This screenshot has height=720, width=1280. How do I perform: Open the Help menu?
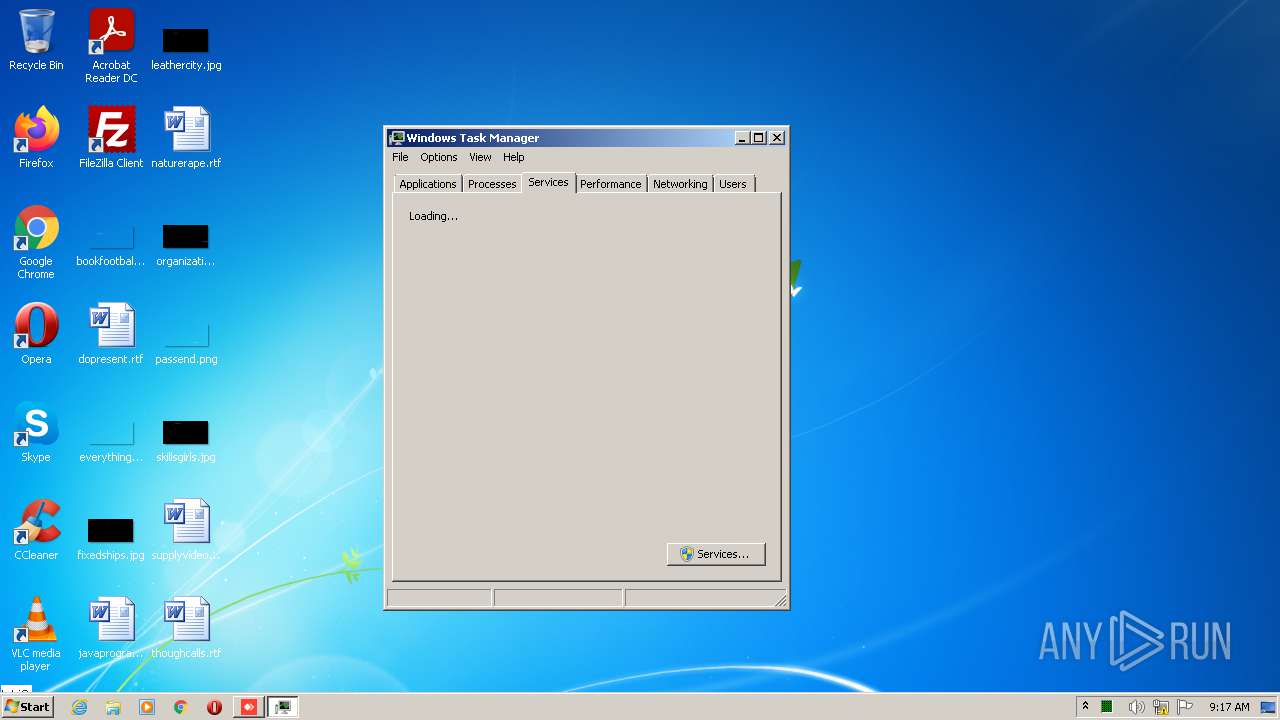tap(513, 157)
